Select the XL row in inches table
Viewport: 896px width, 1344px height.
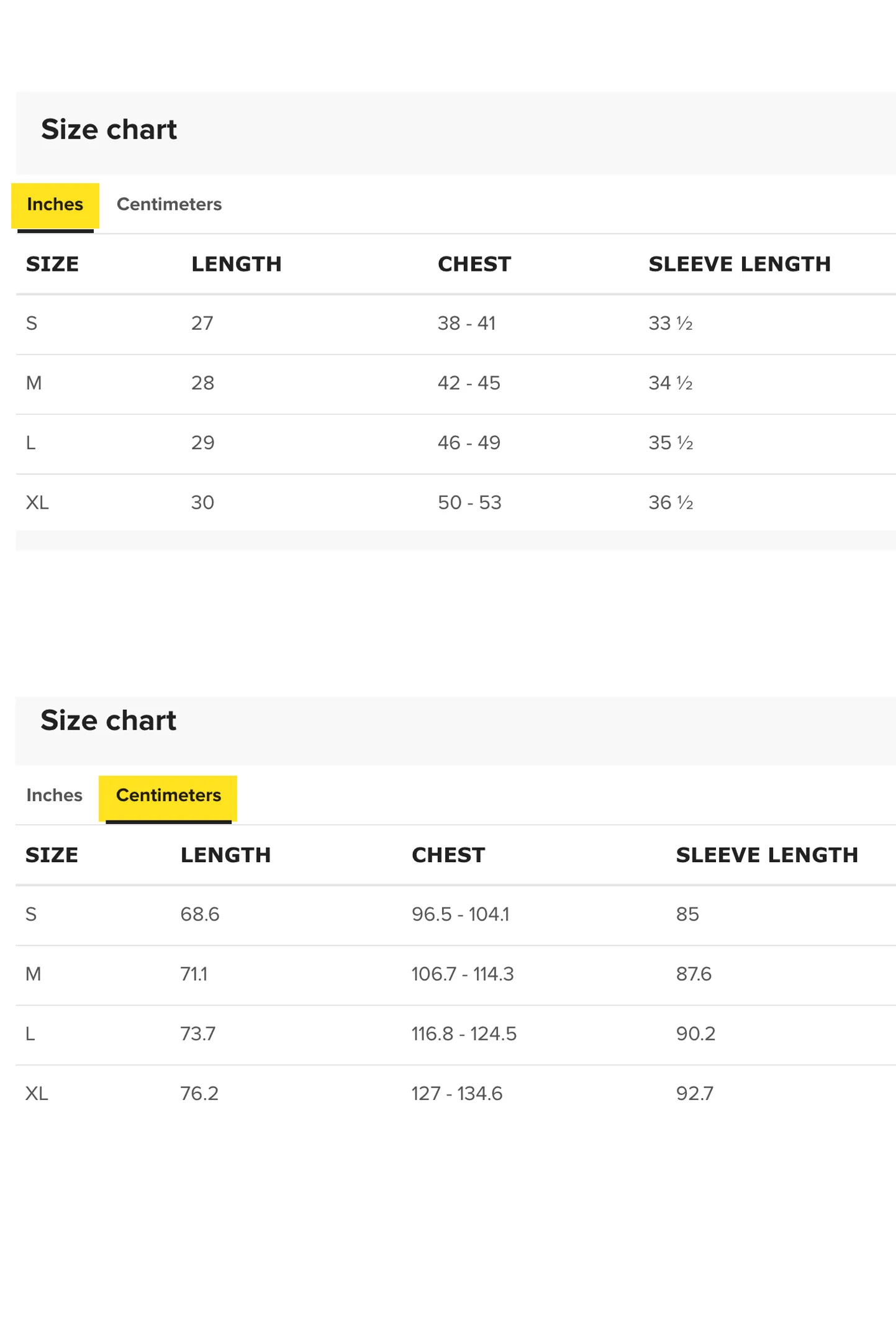(x=455, y=502)
